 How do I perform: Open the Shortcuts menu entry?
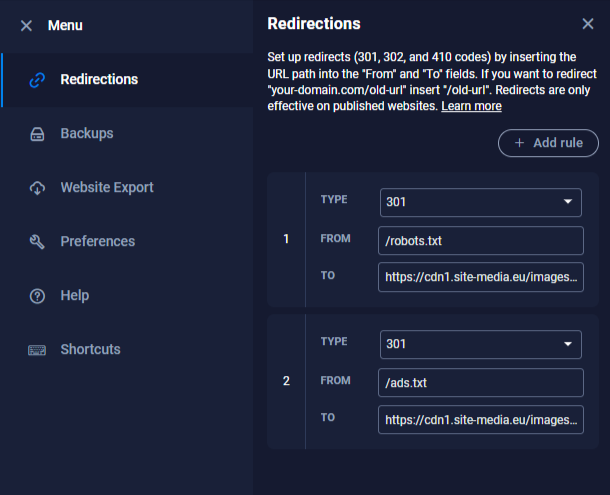90,350
